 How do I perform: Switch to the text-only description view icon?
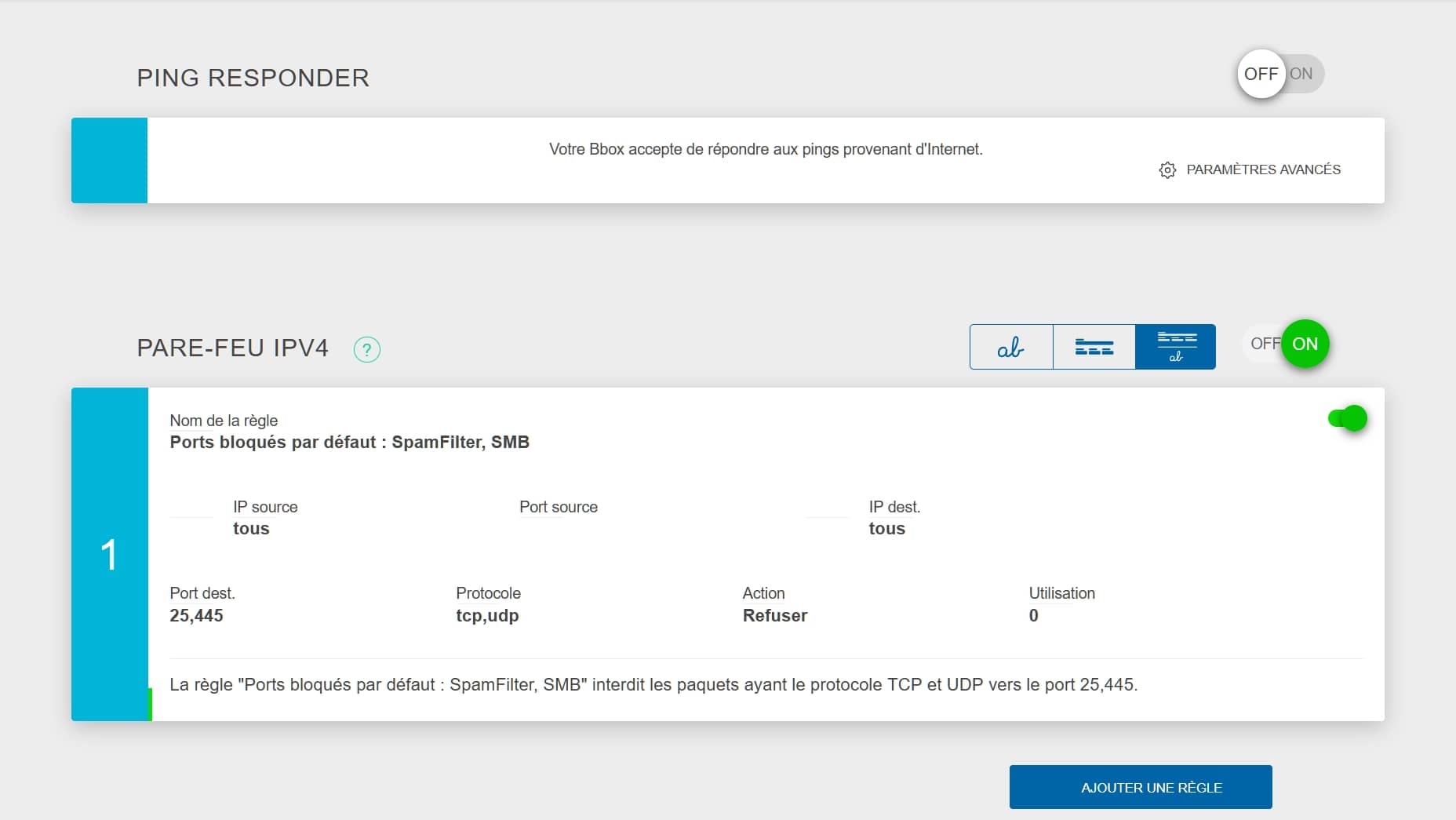[x=1011, y=347]
